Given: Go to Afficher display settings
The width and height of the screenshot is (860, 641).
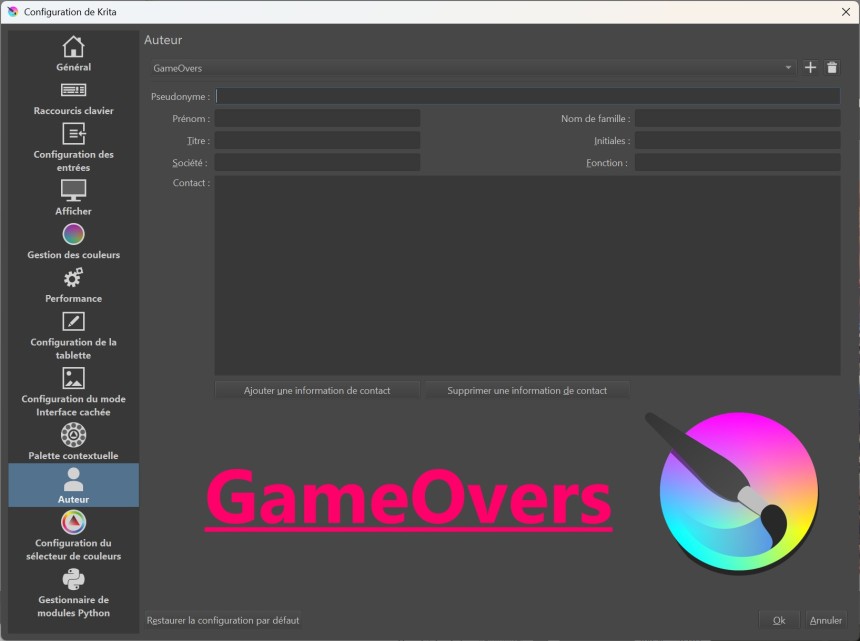Looking at the screenshot, I should point(73,198).
